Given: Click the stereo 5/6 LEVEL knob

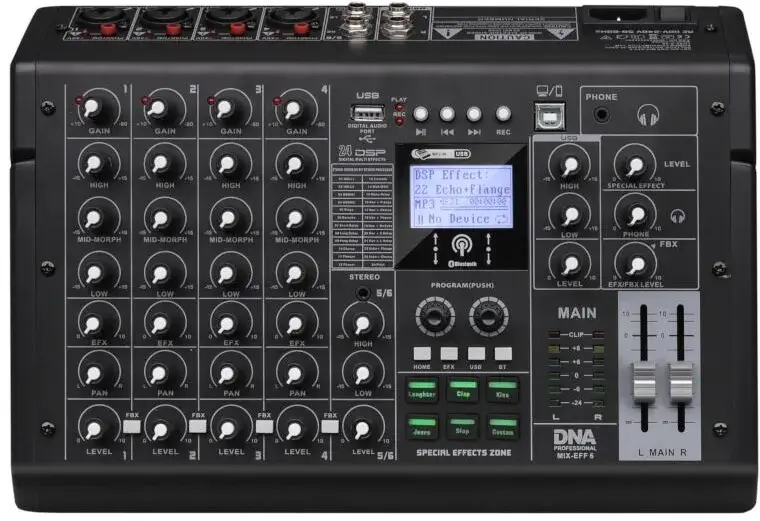Looking at the screenshot, I should coord(362,429).
